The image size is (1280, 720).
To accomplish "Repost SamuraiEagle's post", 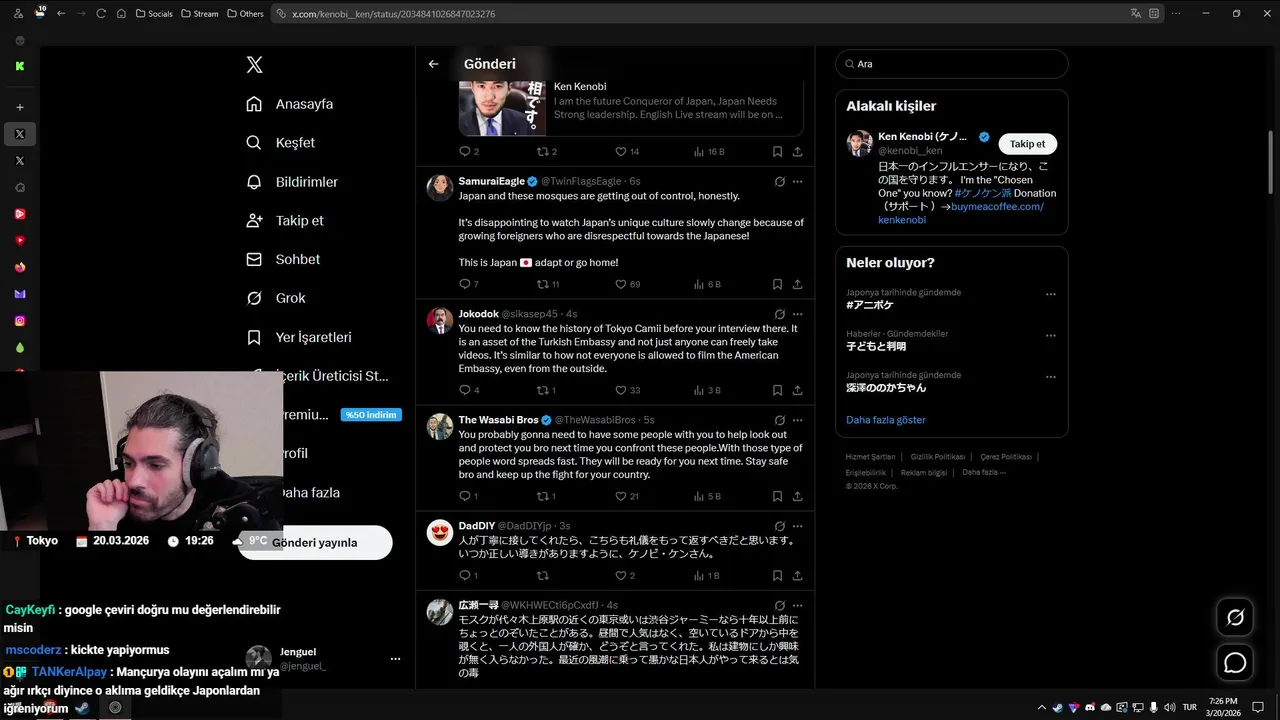I will [x=548, y=285].
